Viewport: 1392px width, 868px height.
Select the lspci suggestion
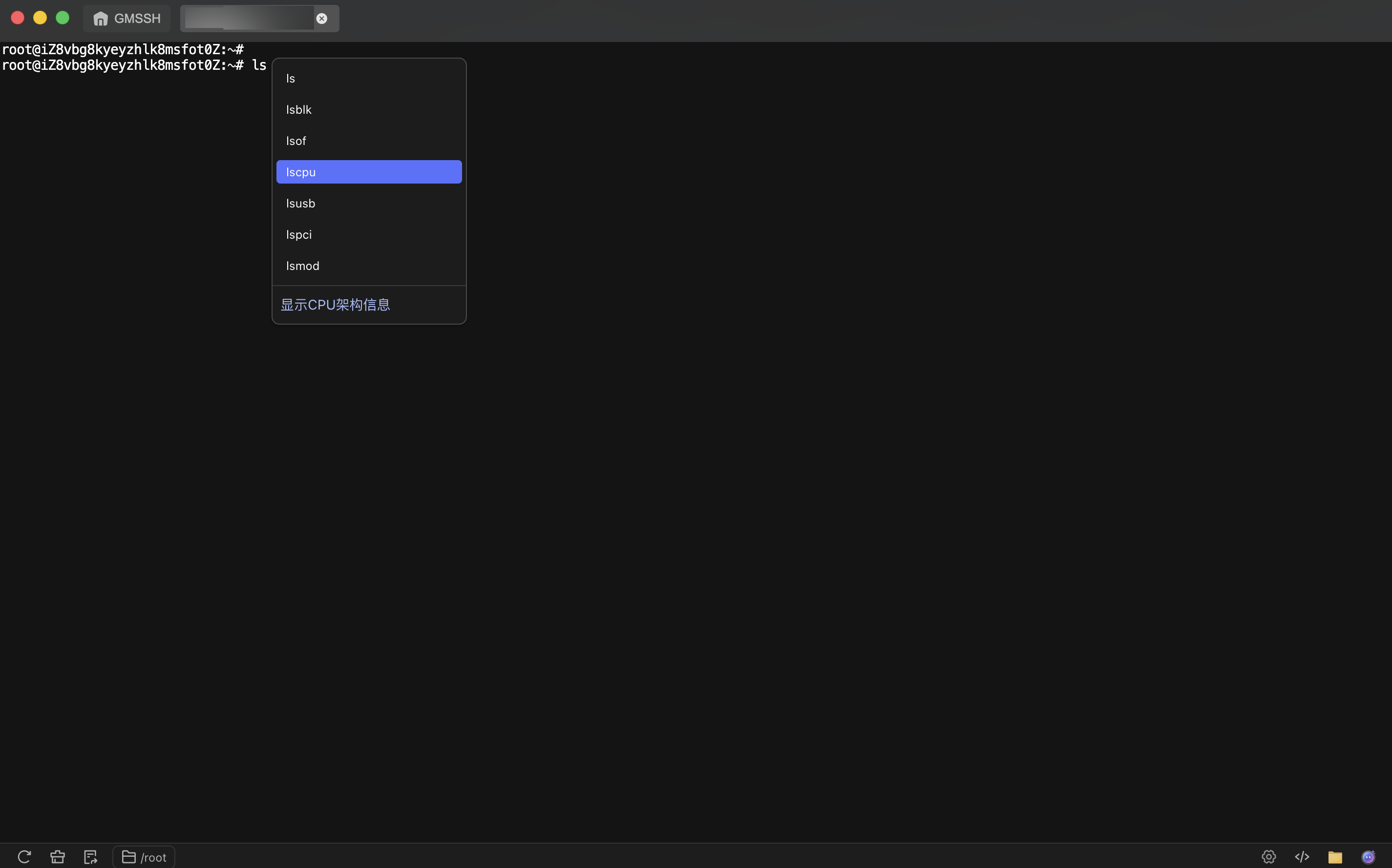[x=369, y=234]
